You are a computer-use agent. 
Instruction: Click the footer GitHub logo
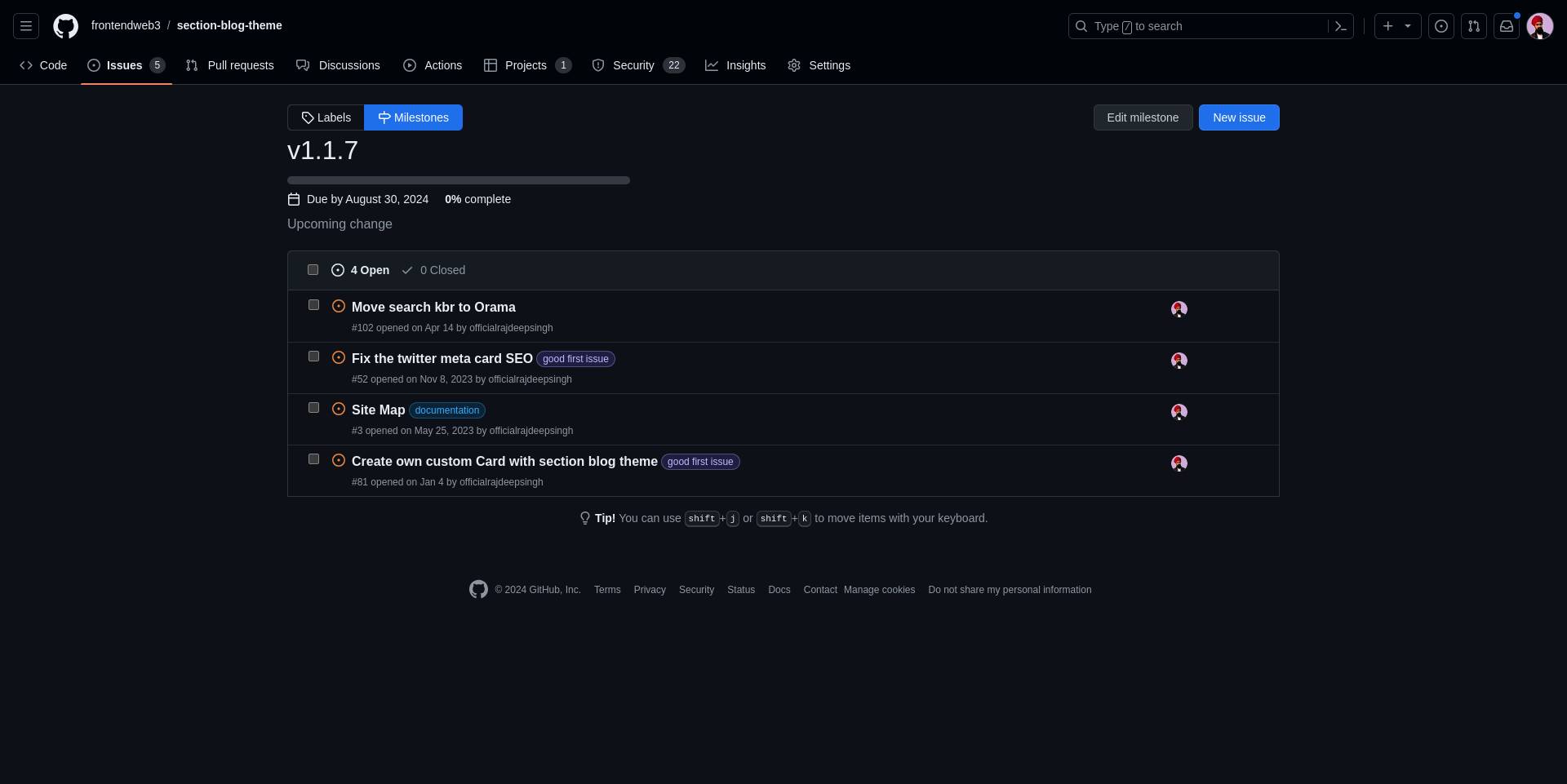(x=478, y=589)
